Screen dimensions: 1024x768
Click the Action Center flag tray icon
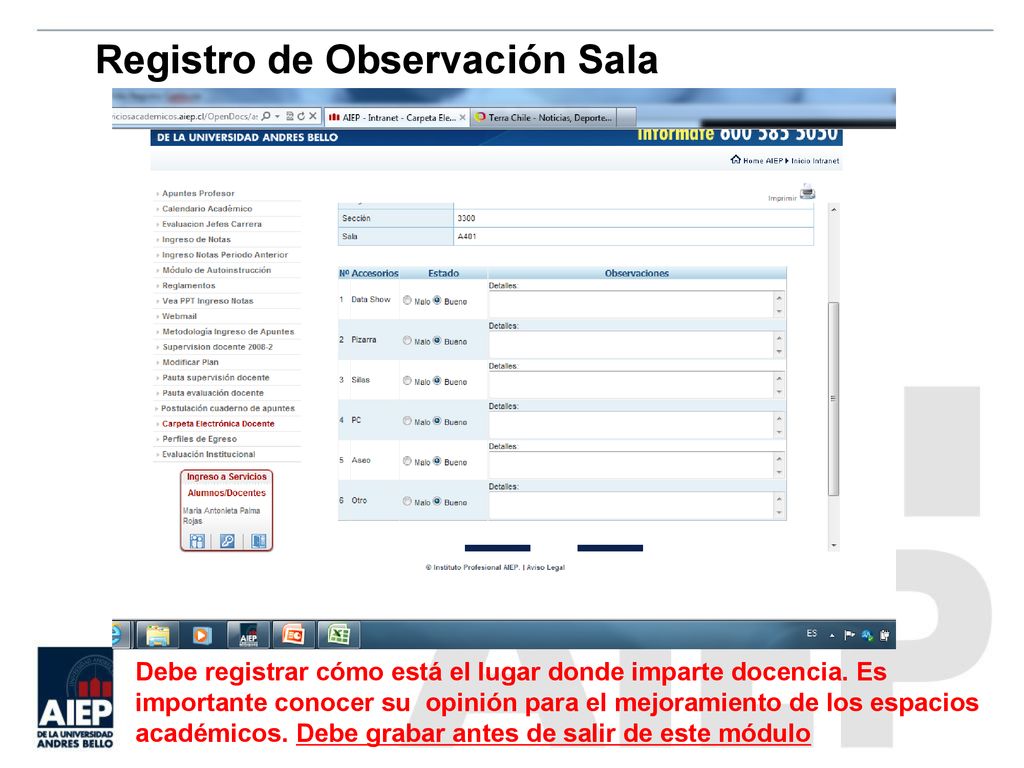click(849, 635)
